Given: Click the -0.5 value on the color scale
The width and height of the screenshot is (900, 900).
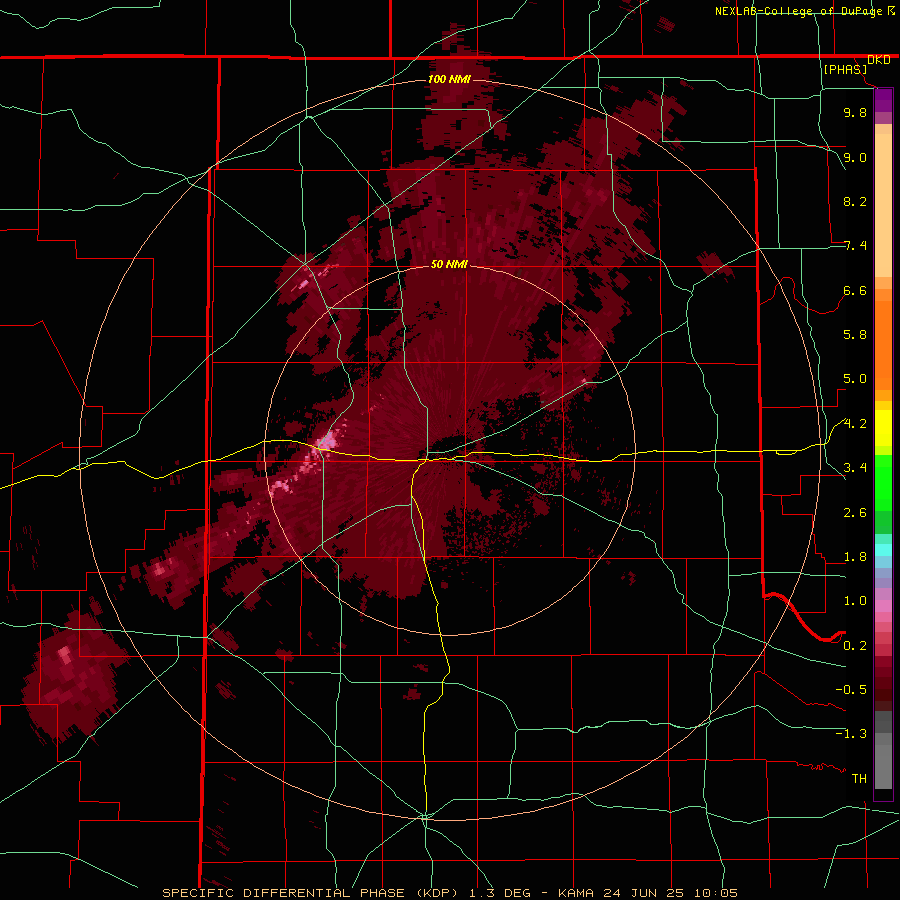Looking at the screenshot, I should [x=851, y=690].
